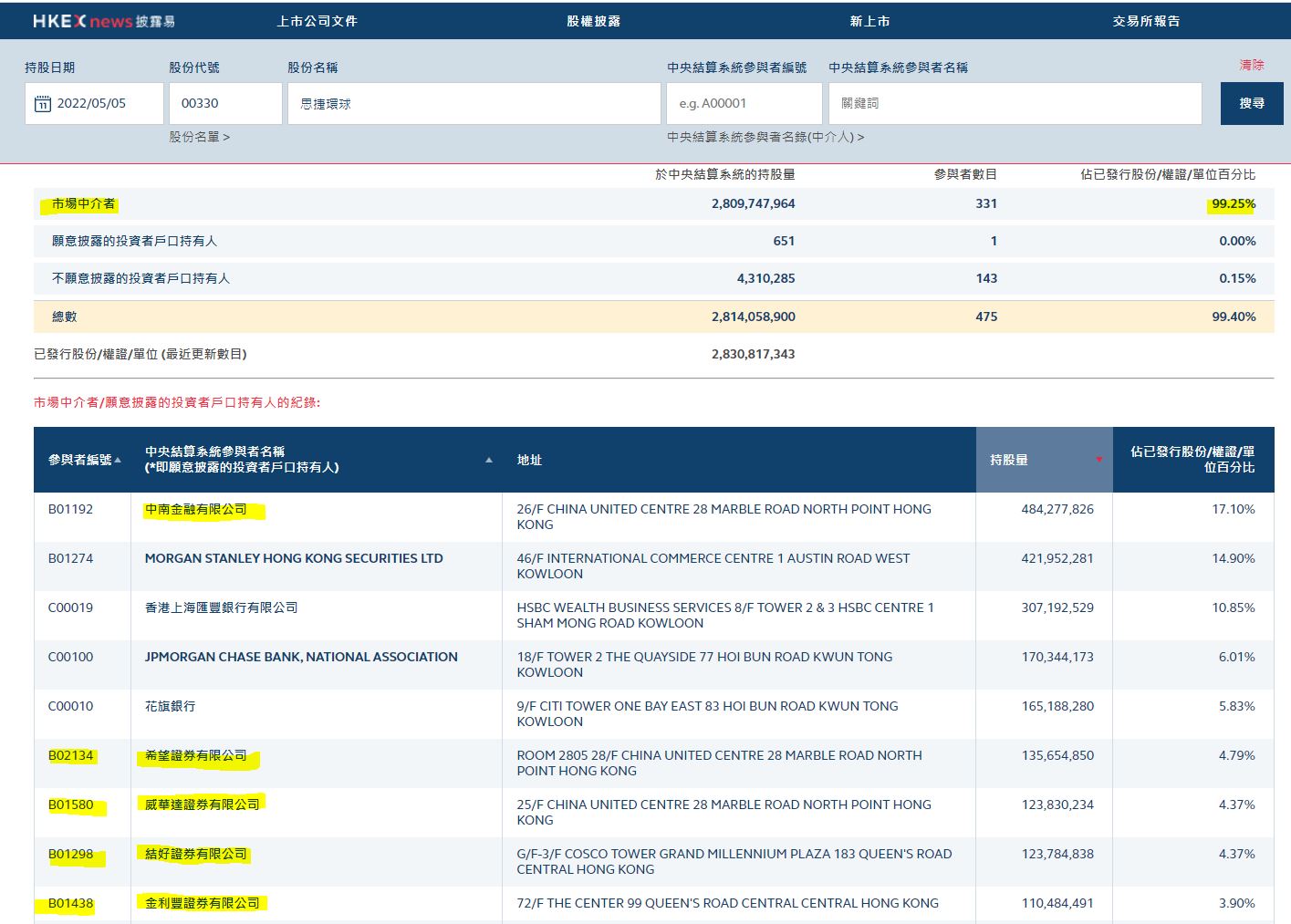Sort by 參與者編號 arrow icon

click(x=118, y=461)
